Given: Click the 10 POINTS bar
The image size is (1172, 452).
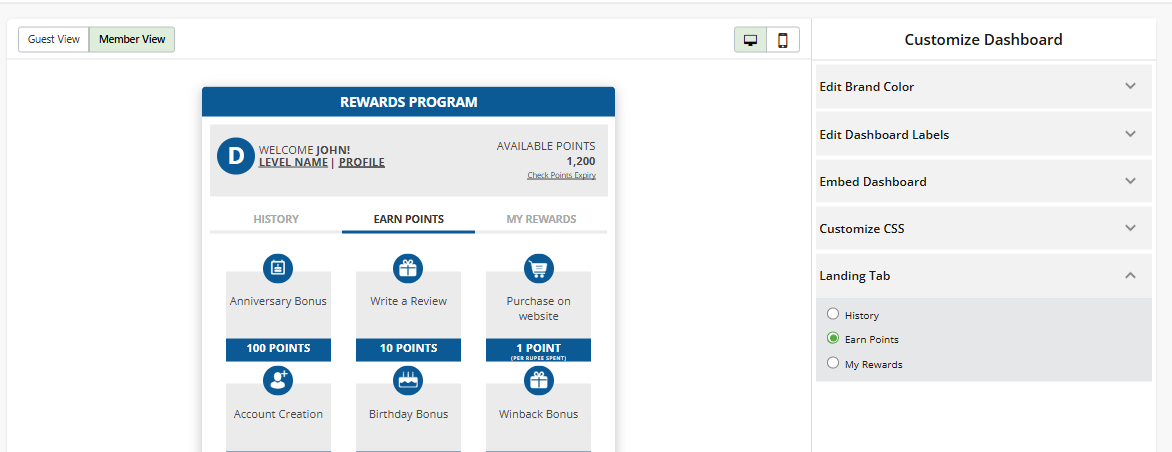Looking at the screenshot, I should (408, 349).
